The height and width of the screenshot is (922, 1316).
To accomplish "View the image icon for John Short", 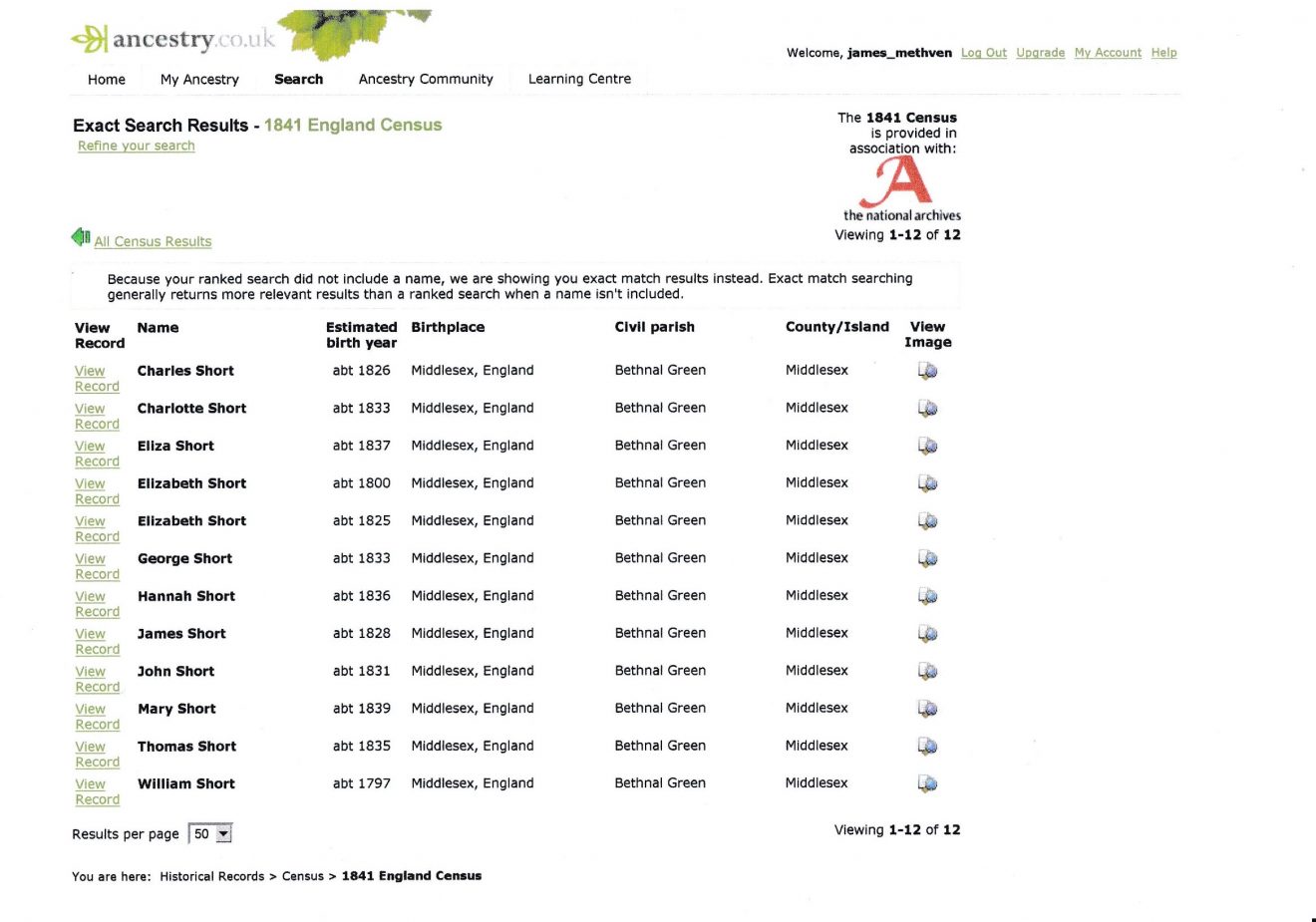I will pyautogui.click(x=927, y=671).
